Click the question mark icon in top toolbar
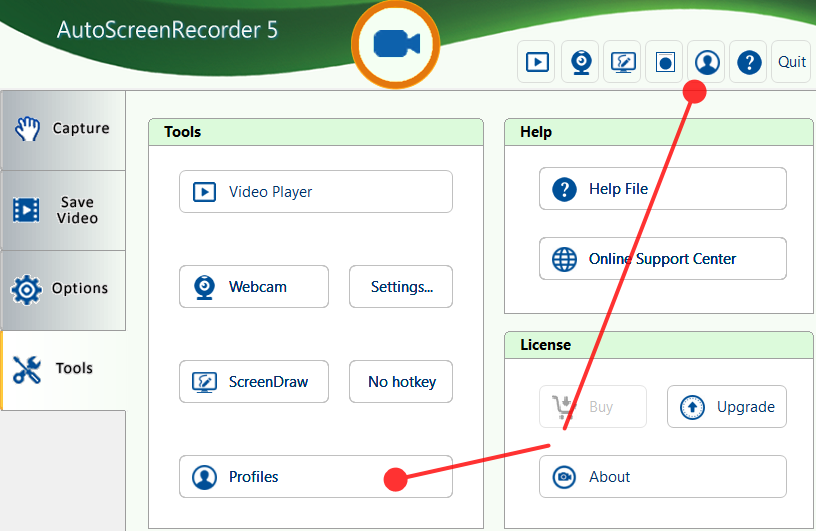 pos(749,62)
